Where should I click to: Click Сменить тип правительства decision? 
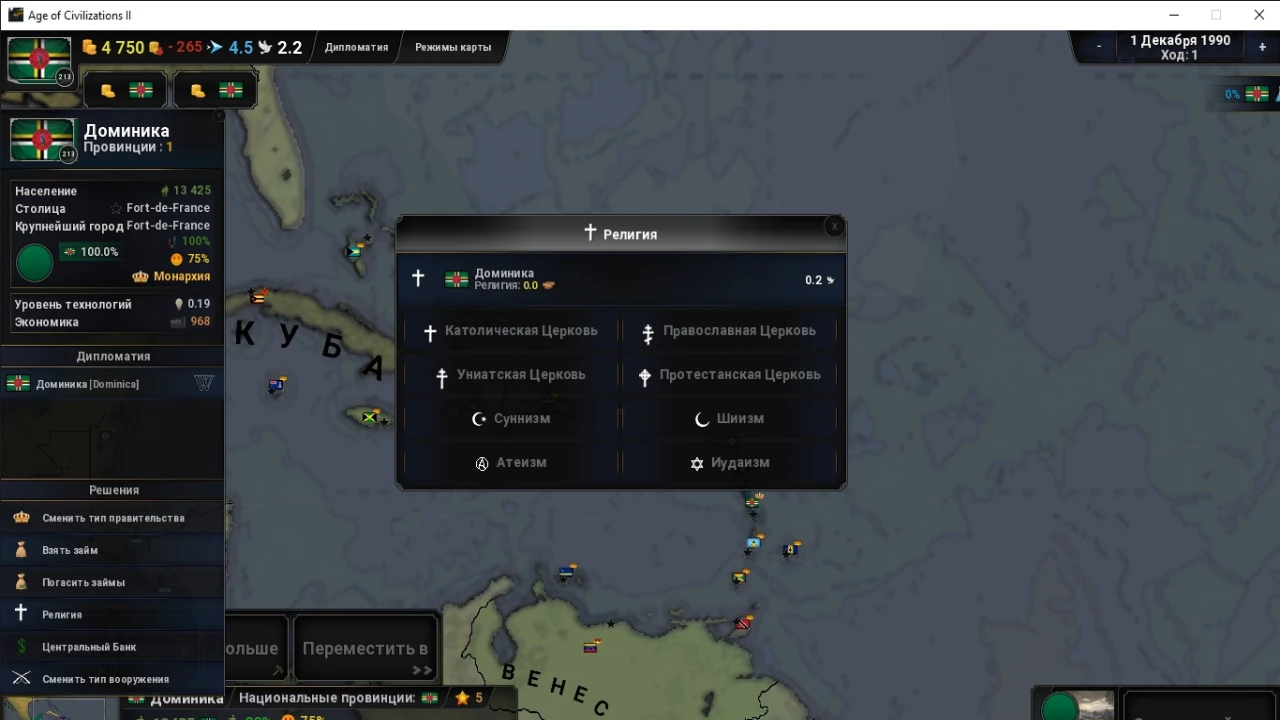(x=113, y=518)
